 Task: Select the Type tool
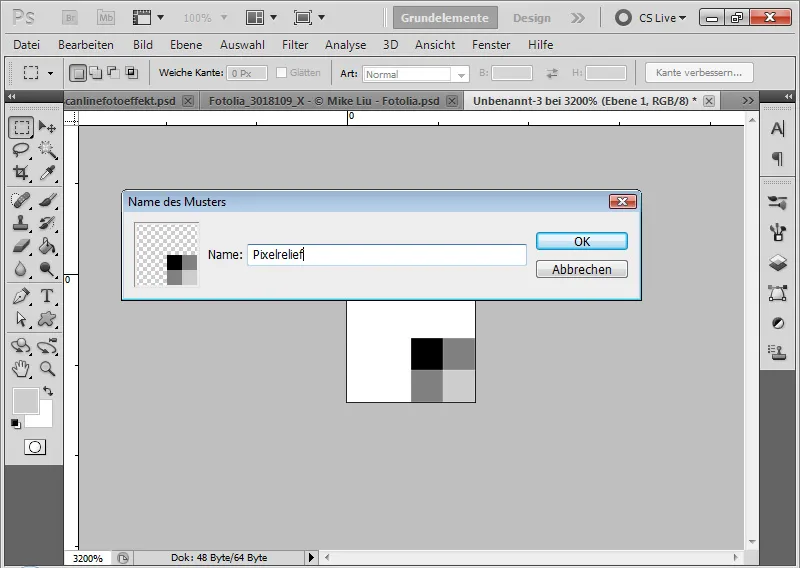coord(47,296)
